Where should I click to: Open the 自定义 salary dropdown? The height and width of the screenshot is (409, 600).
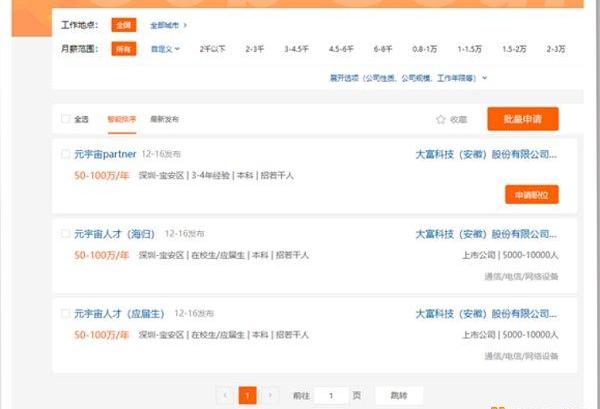click(165, 48)
